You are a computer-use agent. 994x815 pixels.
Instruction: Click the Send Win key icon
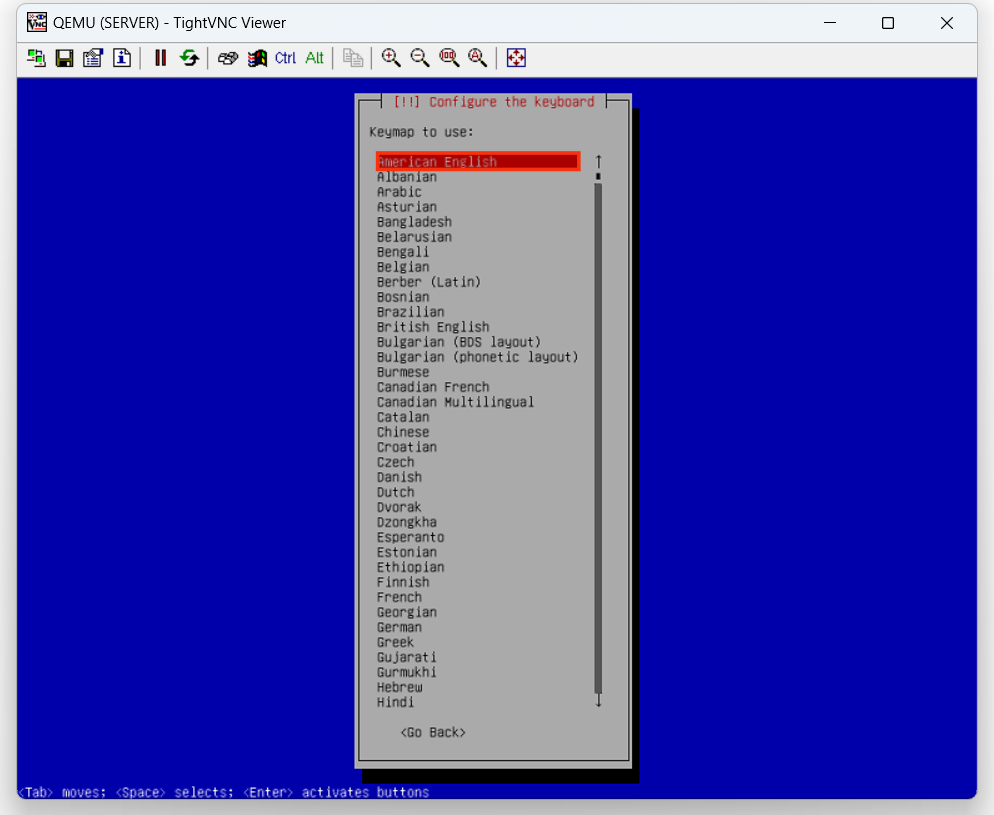coord(257,58)
